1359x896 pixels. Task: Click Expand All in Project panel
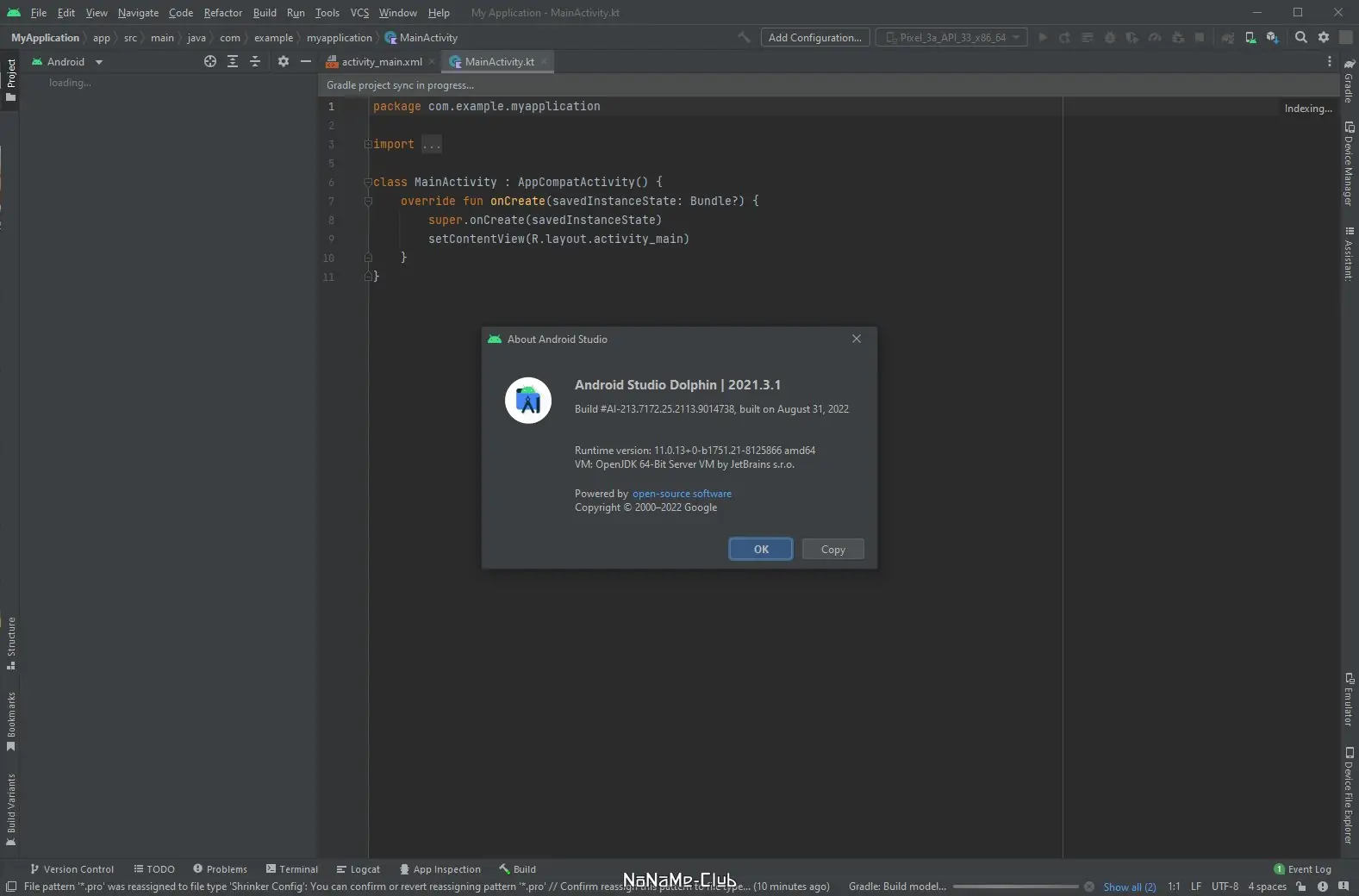coord(233,61)
